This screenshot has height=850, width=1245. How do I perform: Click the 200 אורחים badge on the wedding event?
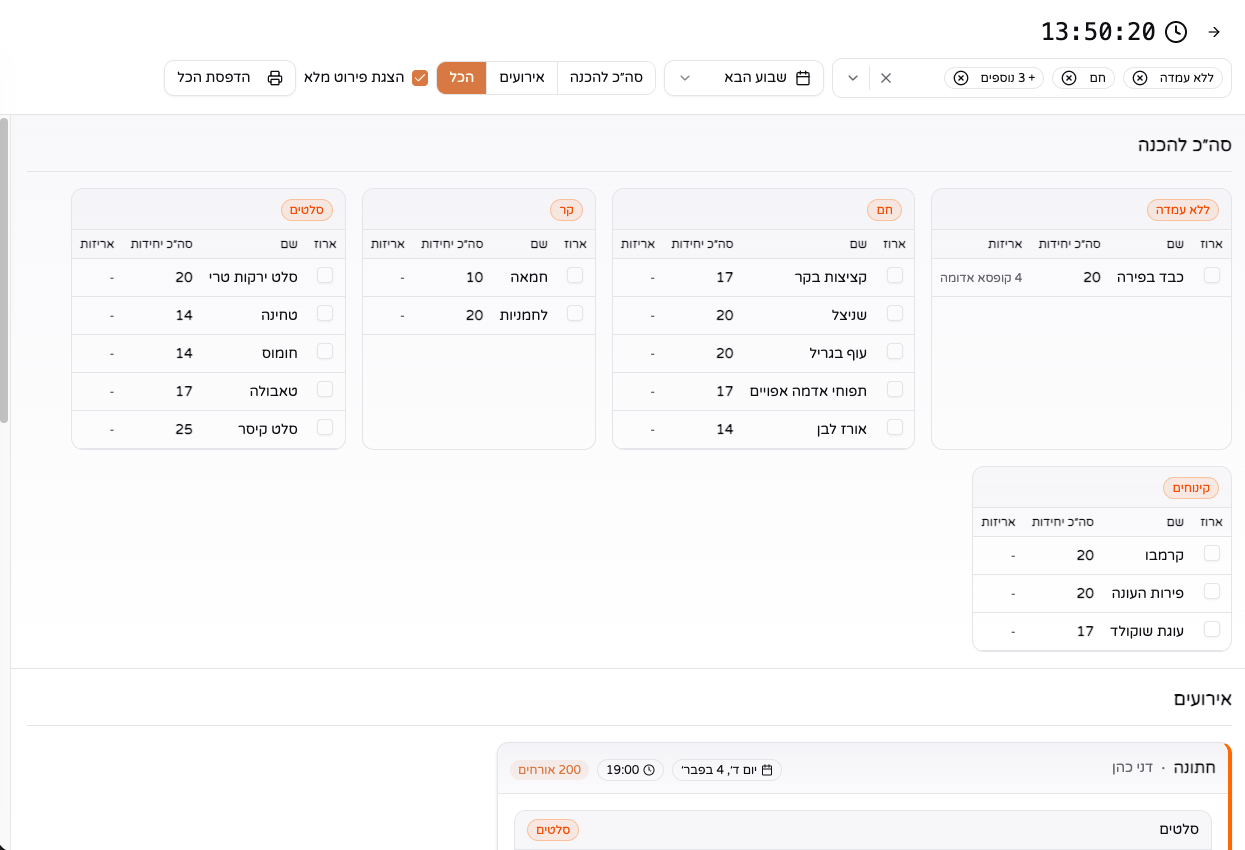pyautogui.click(x=550, y=770)
